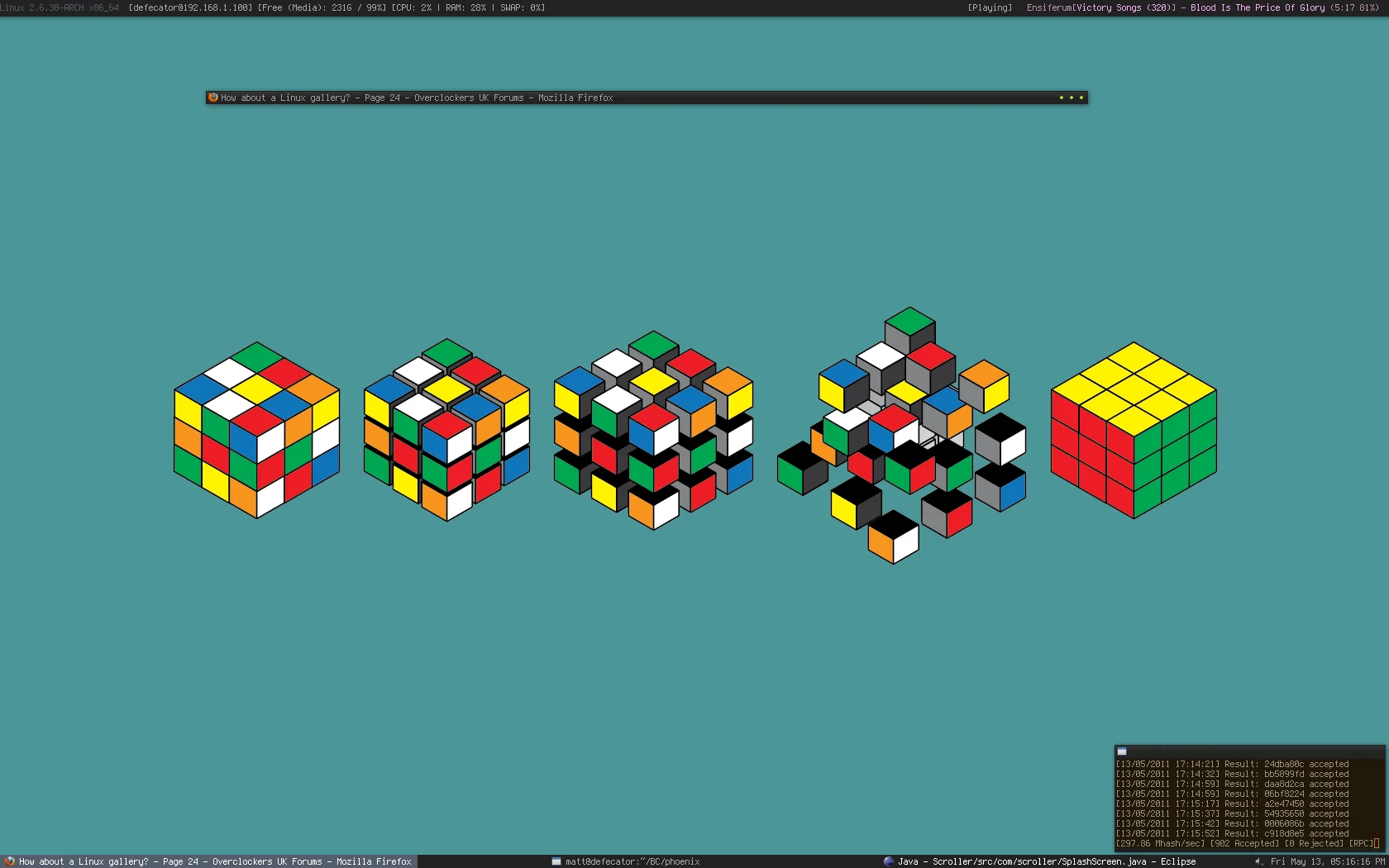The image size is (1389, 868).
Task: Click "[RPC]" in the terminal status line
Action: click(x=1361, y=844)
